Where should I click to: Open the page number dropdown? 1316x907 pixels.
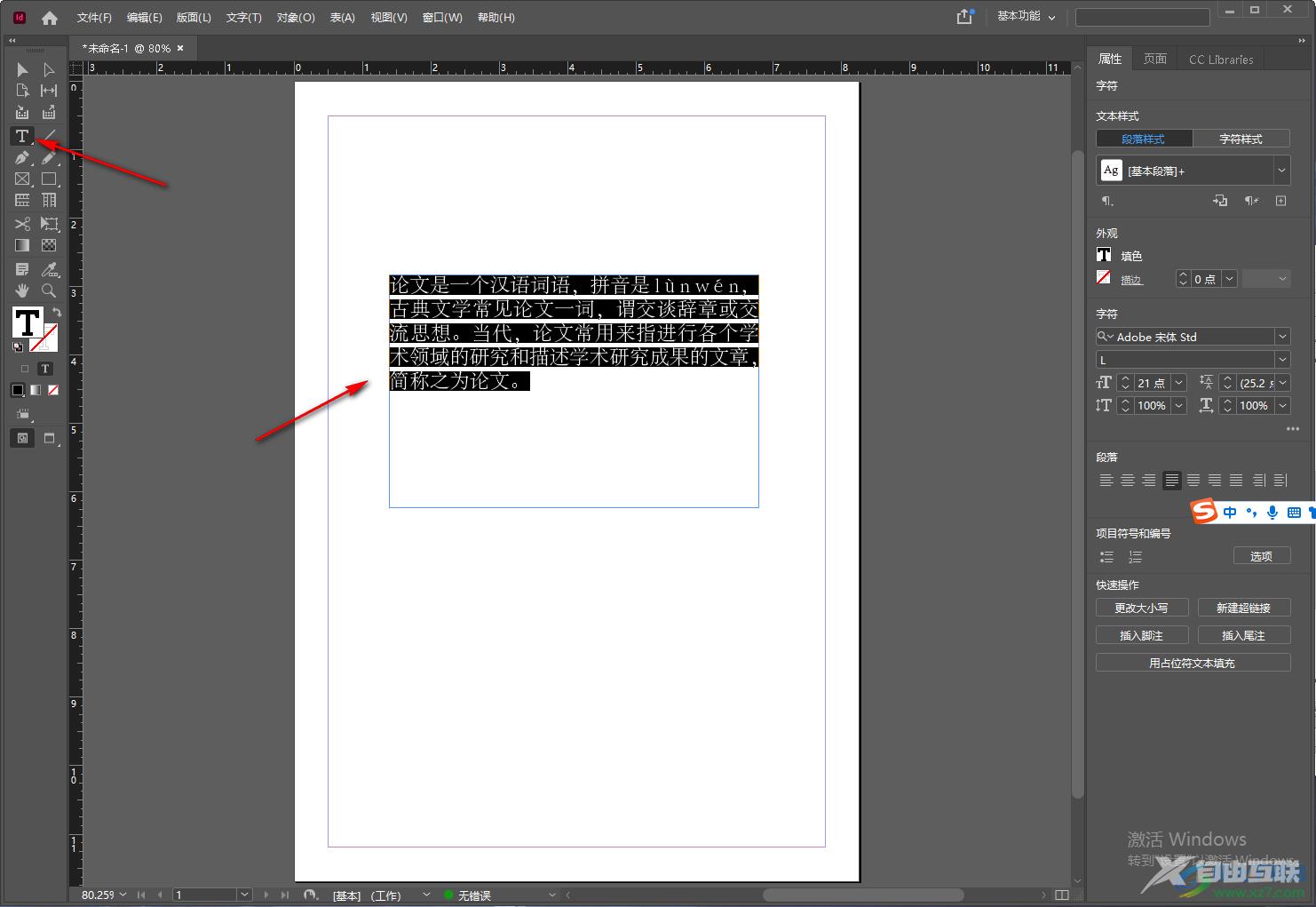click(x=244, y=895)
